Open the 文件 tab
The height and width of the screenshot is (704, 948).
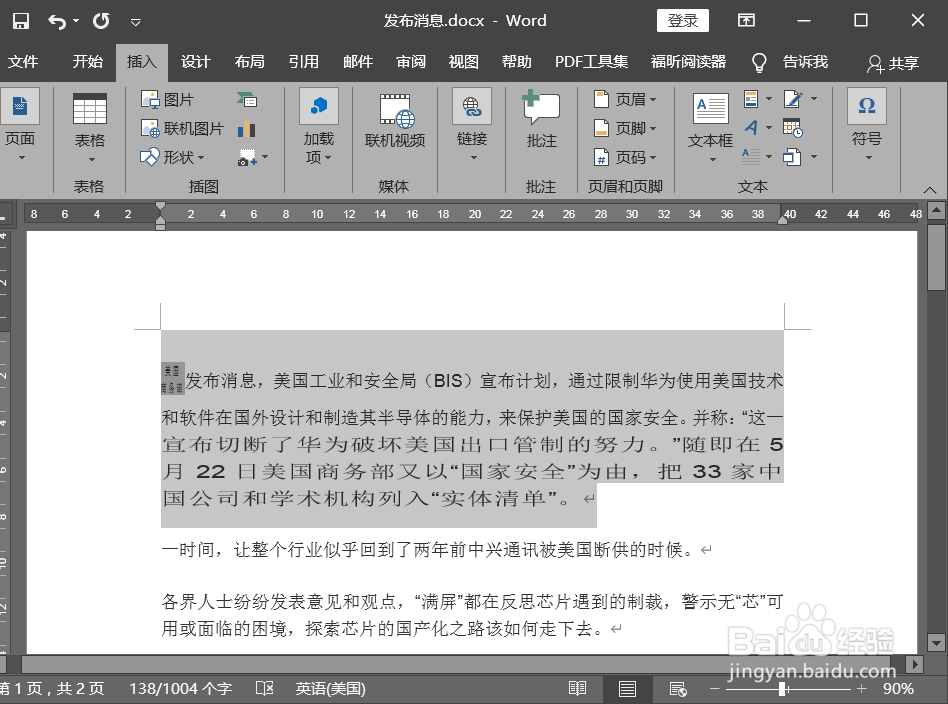pos(23,62)
